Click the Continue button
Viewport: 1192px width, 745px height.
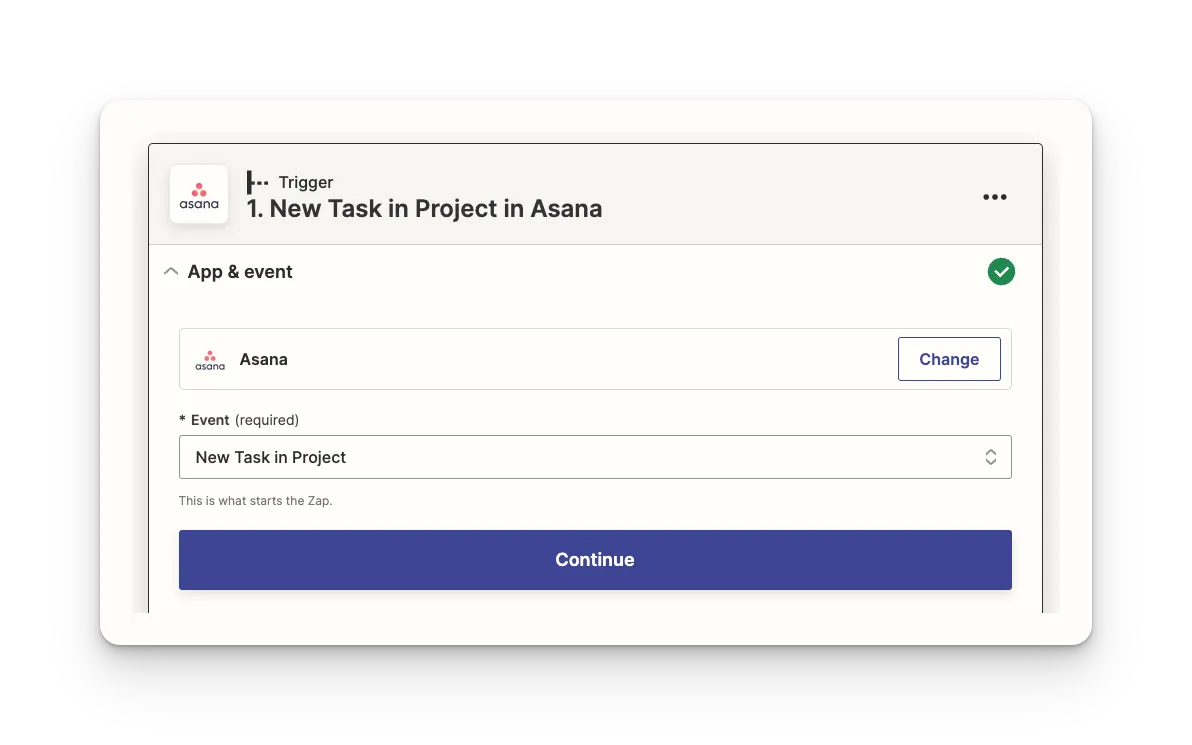coord(595,560)
